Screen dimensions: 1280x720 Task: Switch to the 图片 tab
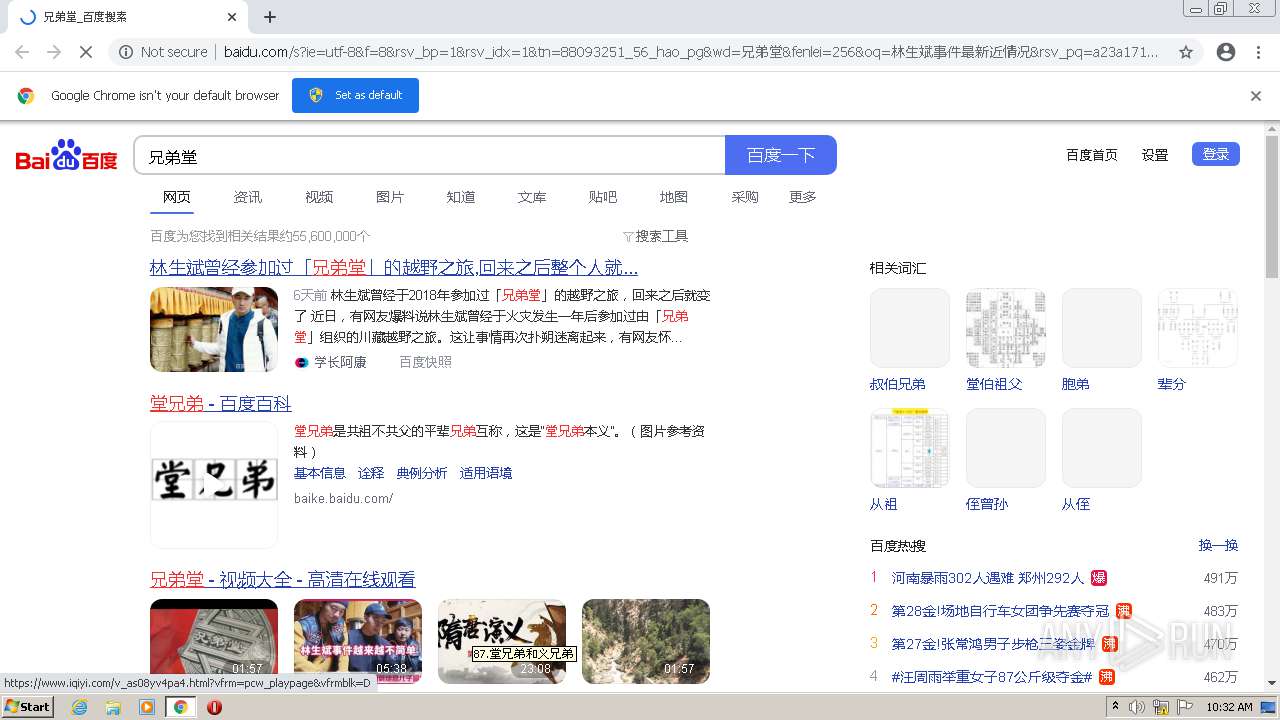[390, 197]
